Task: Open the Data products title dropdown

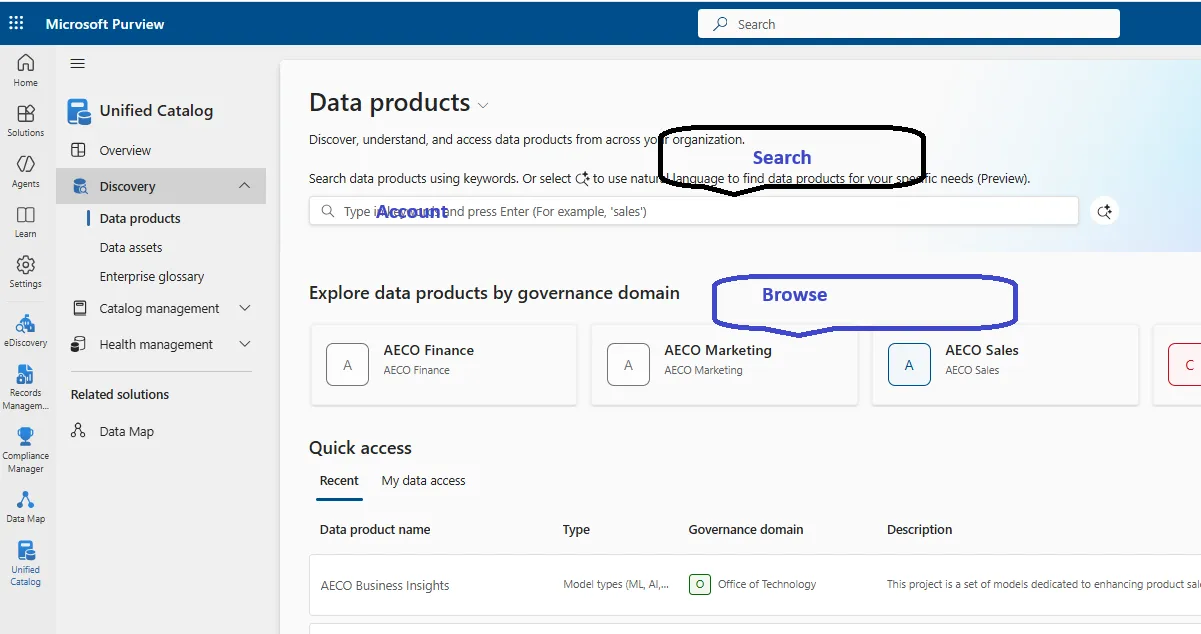Action: click(x=483, y=105)
